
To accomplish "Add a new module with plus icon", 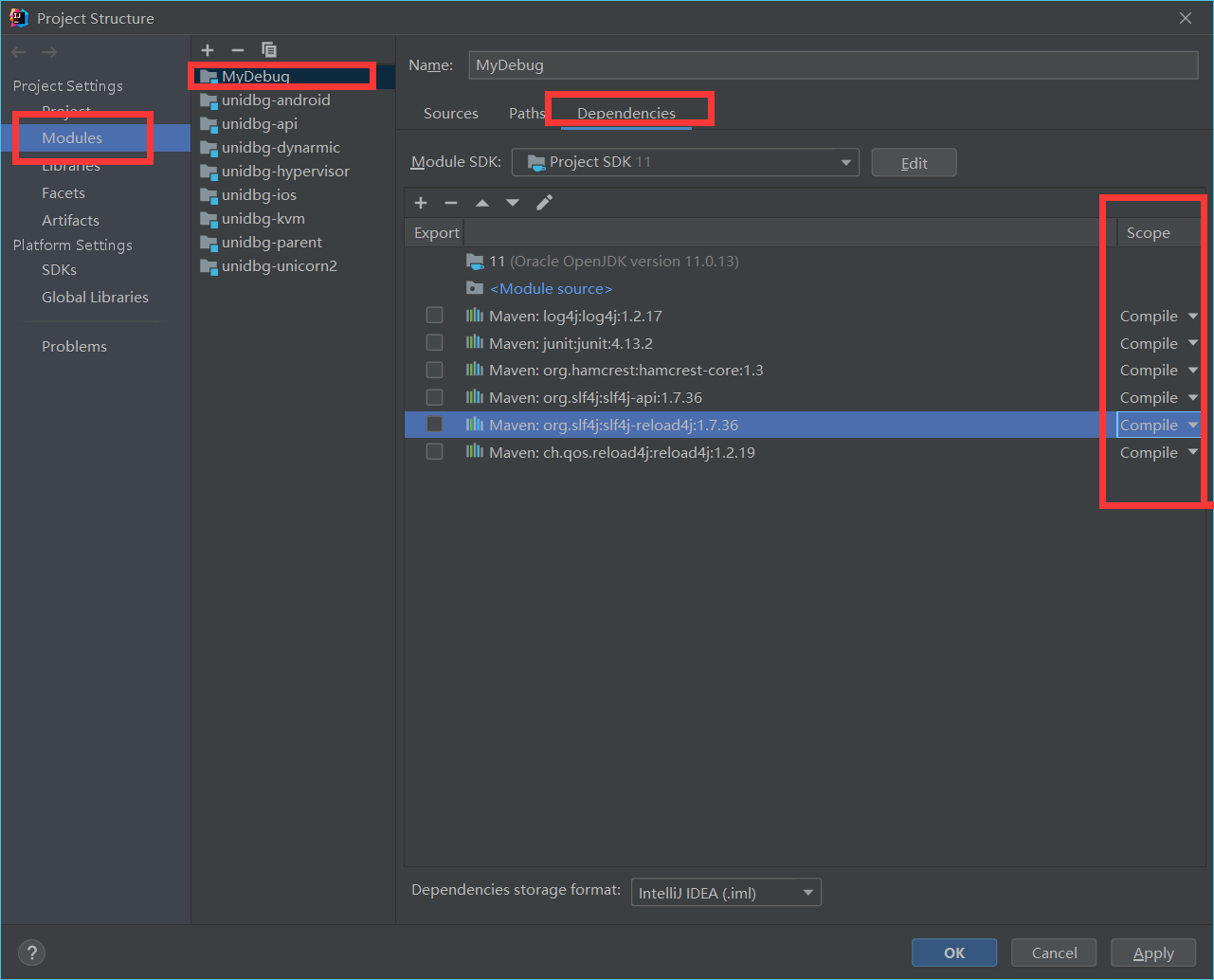I will (208, 50).
